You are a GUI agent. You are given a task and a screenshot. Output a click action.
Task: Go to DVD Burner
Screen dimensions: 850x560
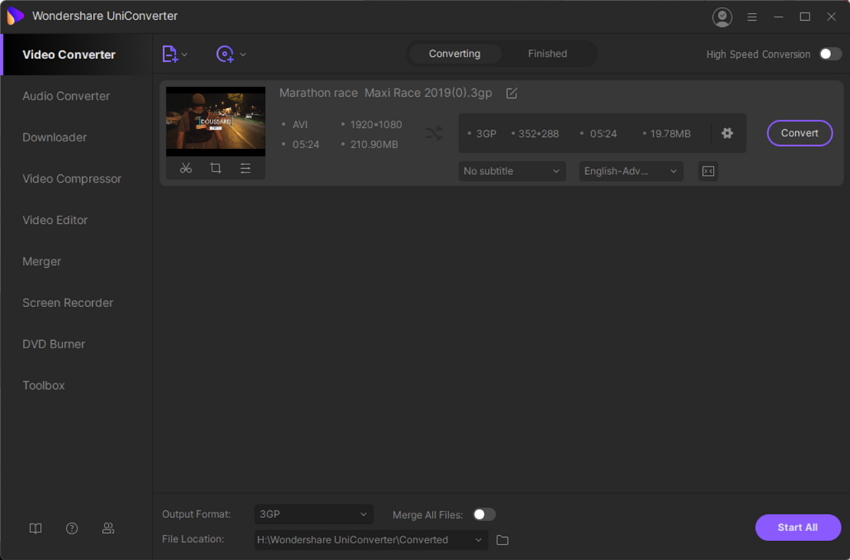point(54,344)
